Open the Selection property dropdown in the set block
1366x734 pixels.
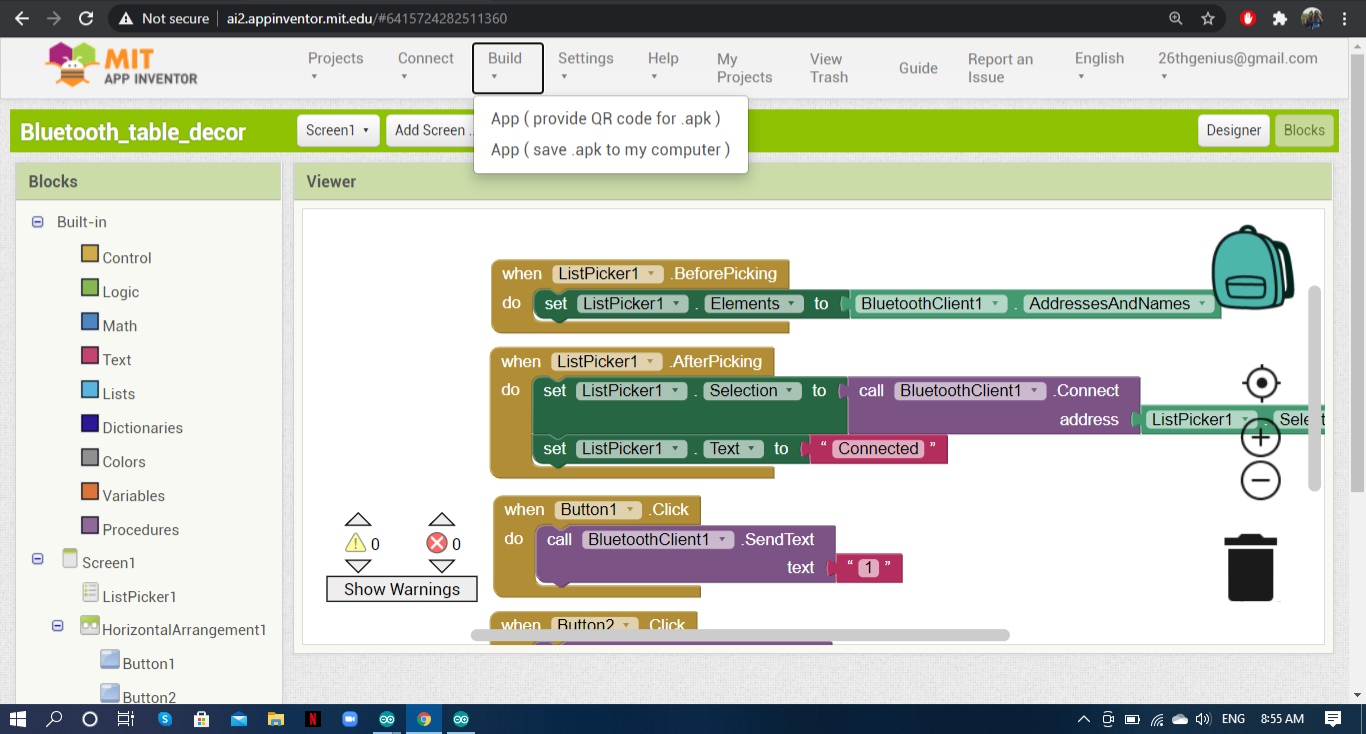click(x=751, y=391)
